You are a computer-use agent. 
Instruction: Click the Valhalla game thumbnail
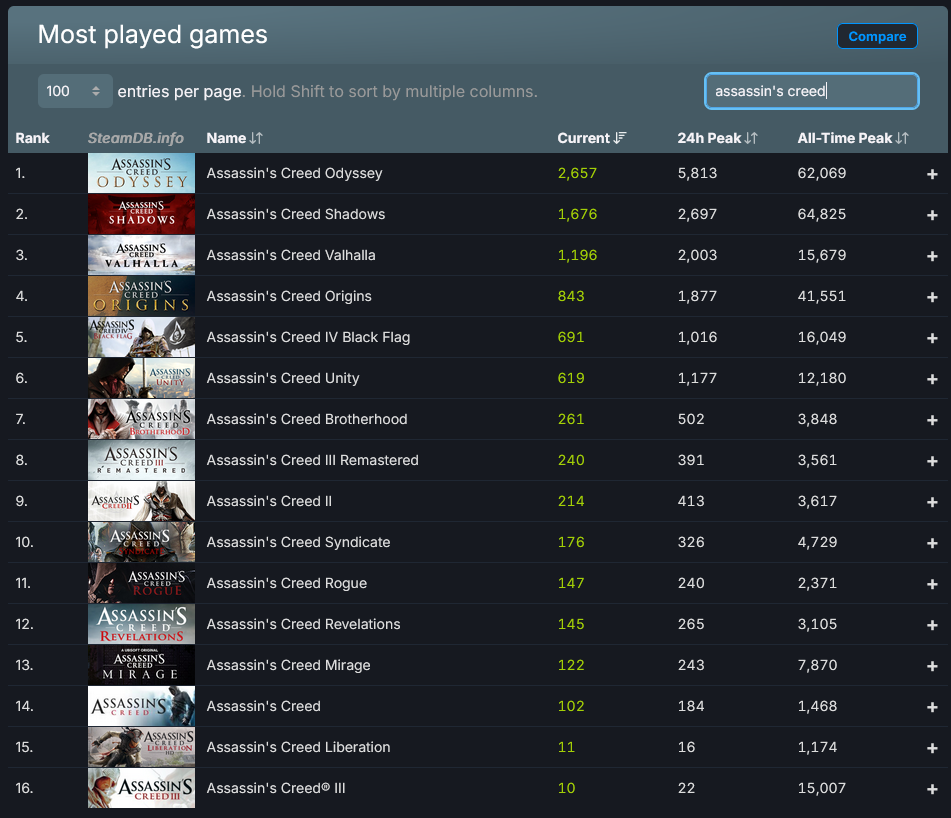[141, 255]
